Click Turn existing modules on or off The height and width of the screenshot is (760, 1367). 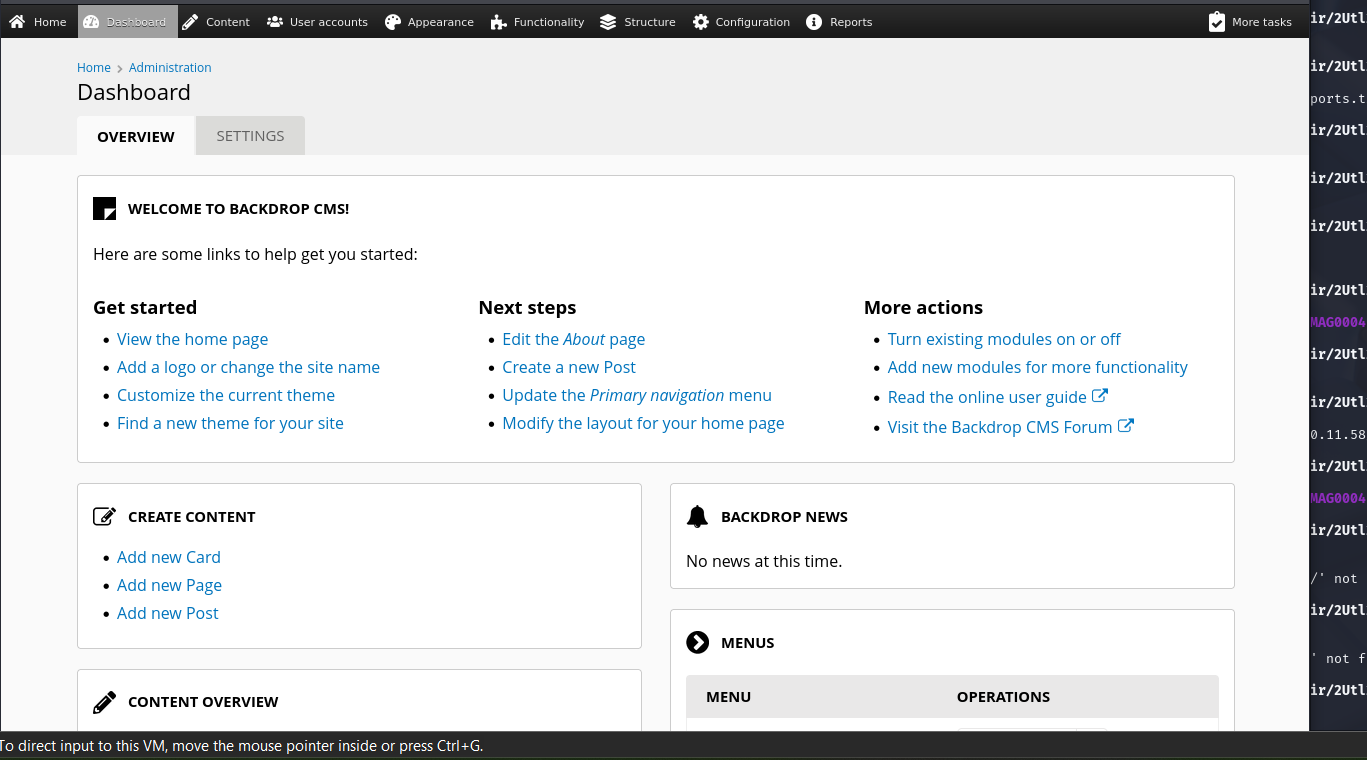1004,339
